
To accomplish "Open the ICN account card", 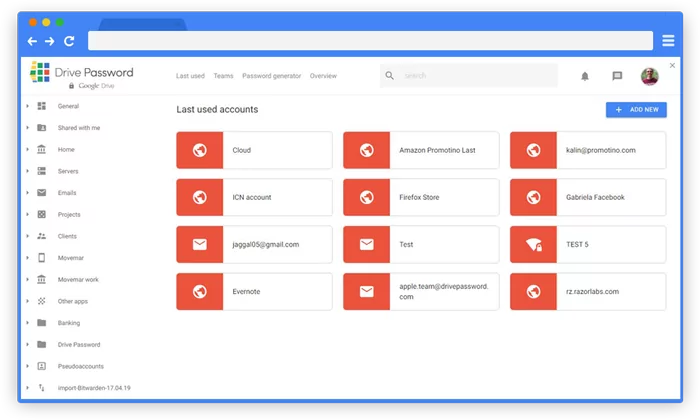I will [x=254, y=197].
